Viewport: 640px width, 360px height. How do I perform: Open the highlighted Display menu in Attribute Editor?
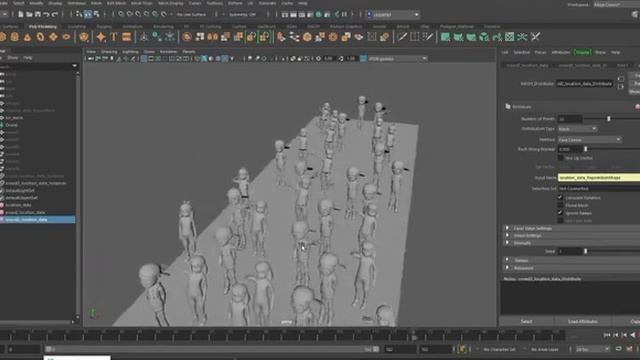point(582,52)
